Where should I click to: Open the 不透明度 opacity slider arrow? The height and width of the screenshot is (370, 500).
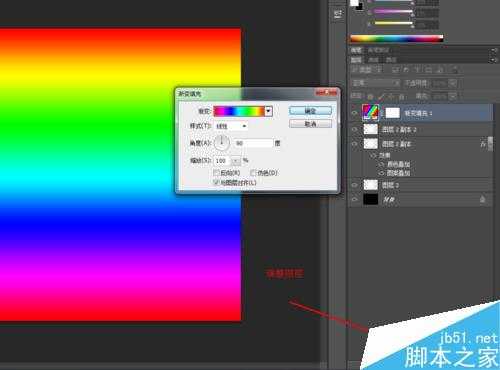tap(453, 83)
